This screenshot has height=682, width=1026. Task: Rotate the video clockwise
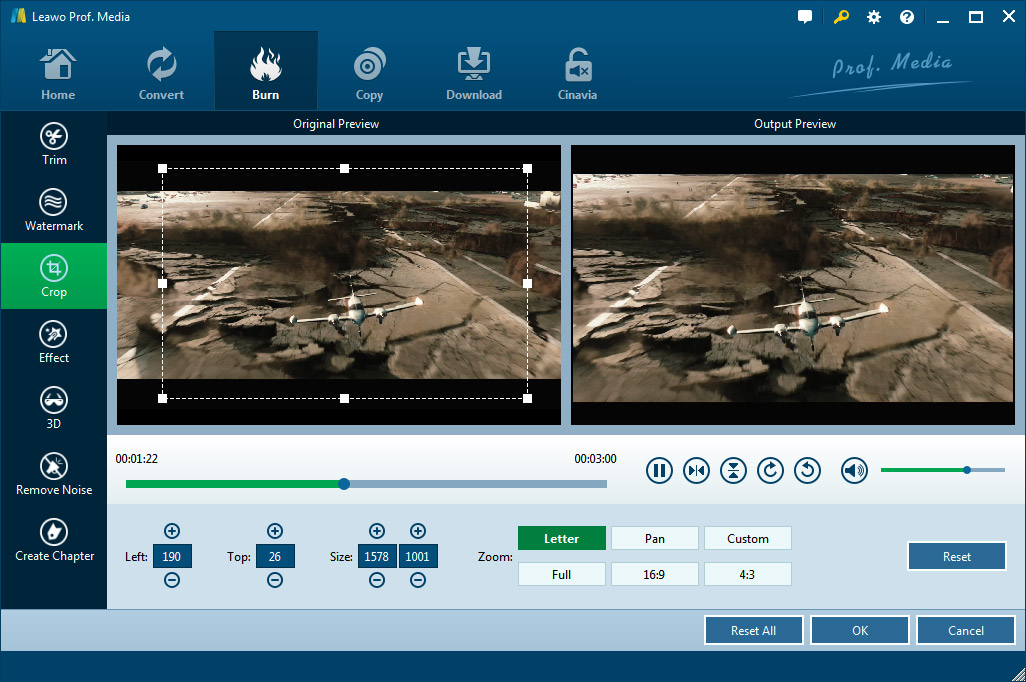pos(770,470)
